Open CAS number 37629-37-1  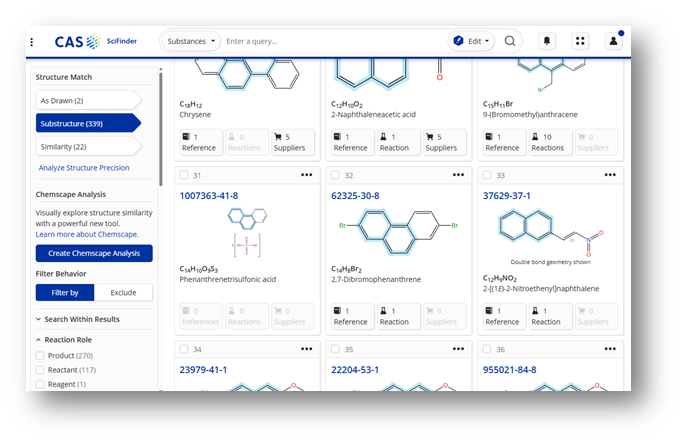click(x=507, y=196)
